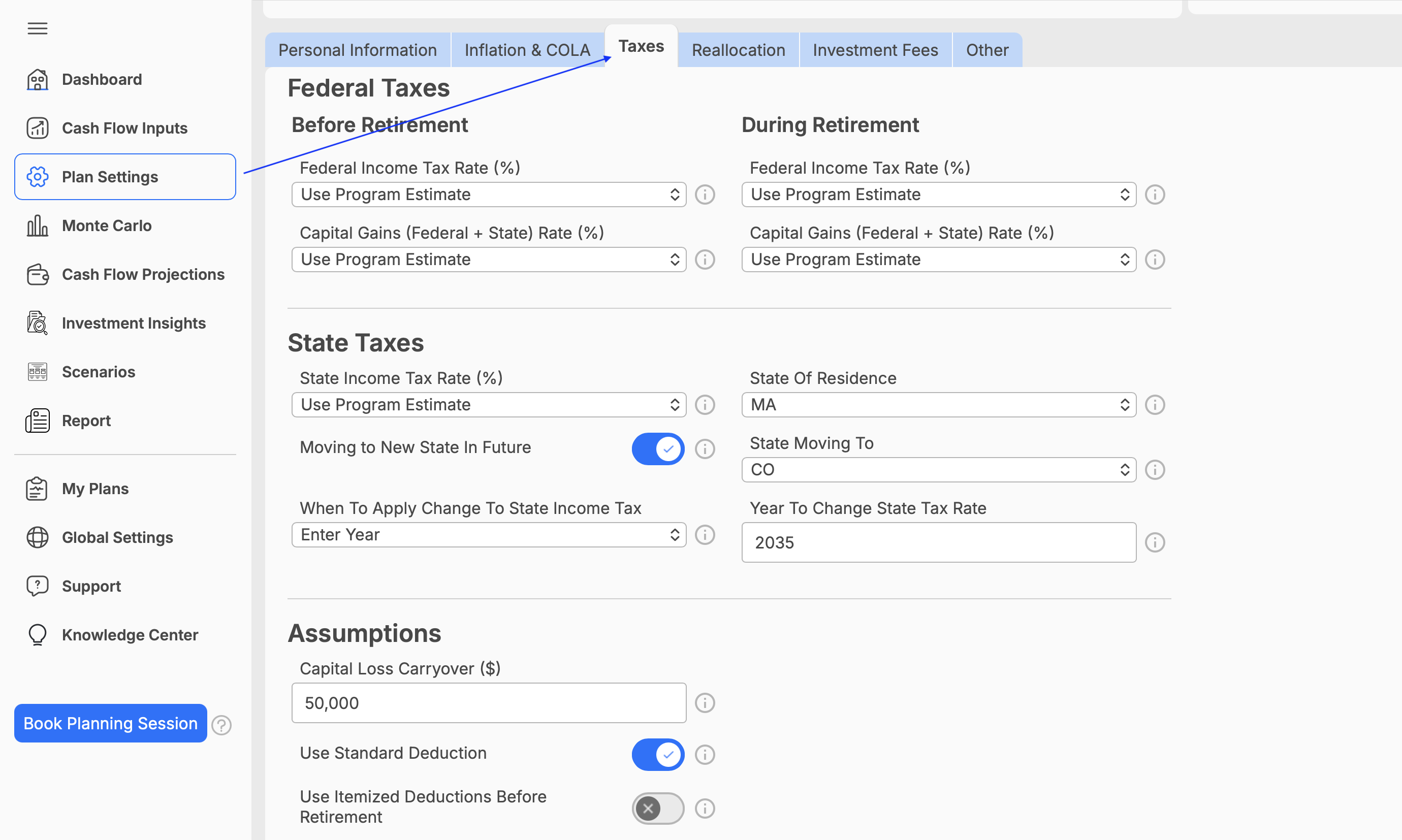Switch to Investment Fees tab
Viewport: 1402px width, 840px height.
click(876, 50)
